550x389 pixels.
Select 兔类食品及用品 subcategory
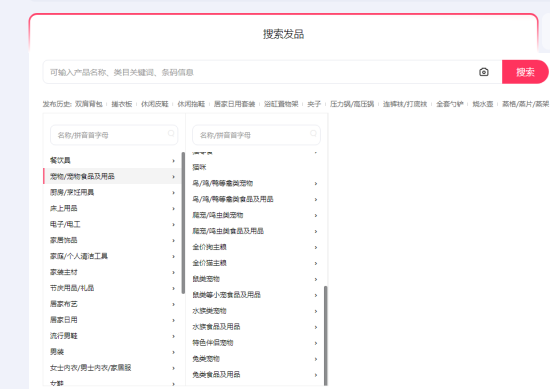click(x=255, y=375)
